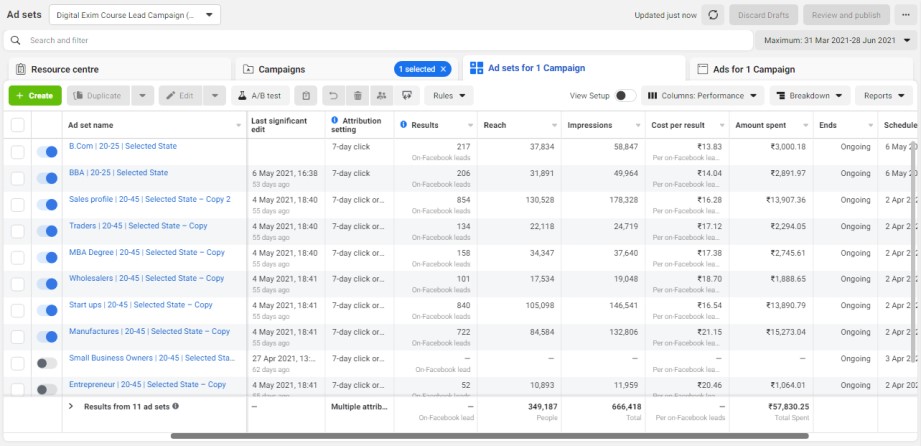The width and height of the screenshot is (921, 446).
Task: Switch to the Resource centre tab
Action: point(120,69)
